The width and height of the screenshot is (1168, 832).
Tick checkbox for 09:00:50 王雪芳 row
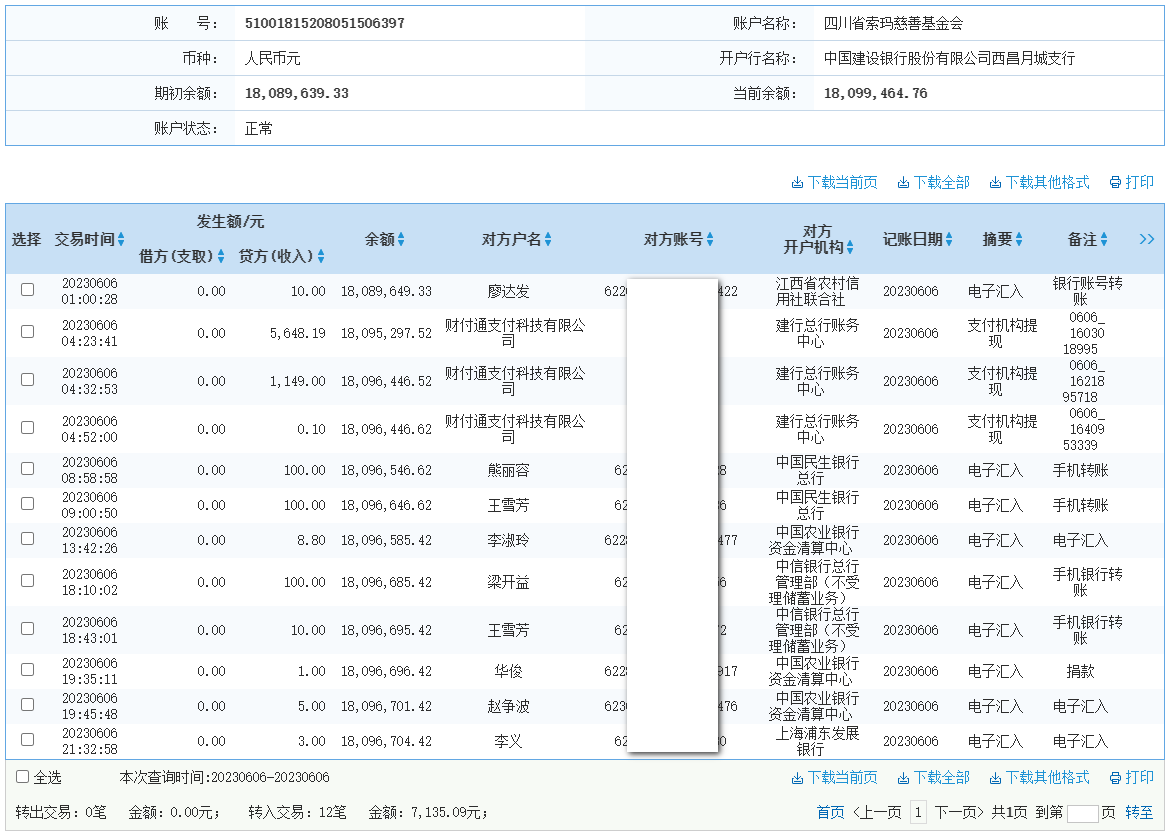(28, 504)
